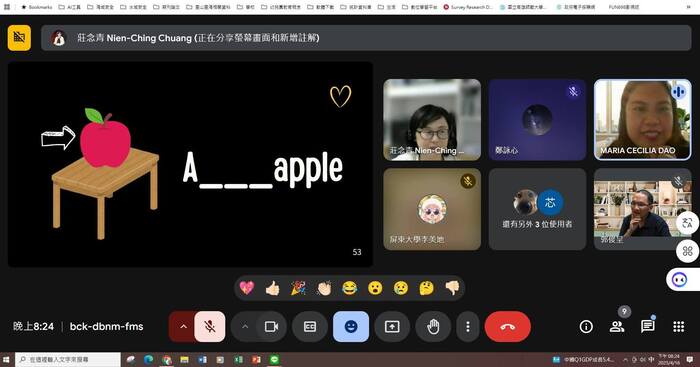Open Word from the taskbar
This screenshot has width=700, height=367.
(x=202, y=359)
